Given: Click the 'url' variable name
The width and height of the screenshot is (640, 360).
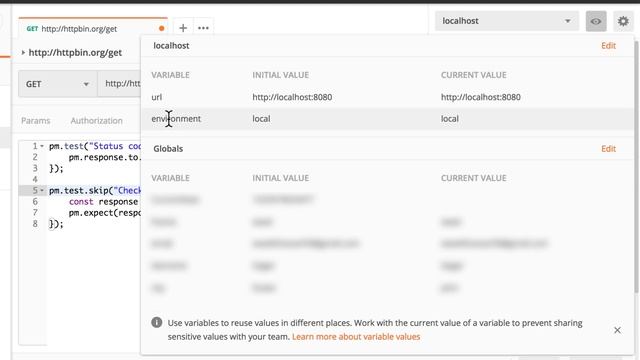Looking at the screenshot, I should tap(157, 97).
